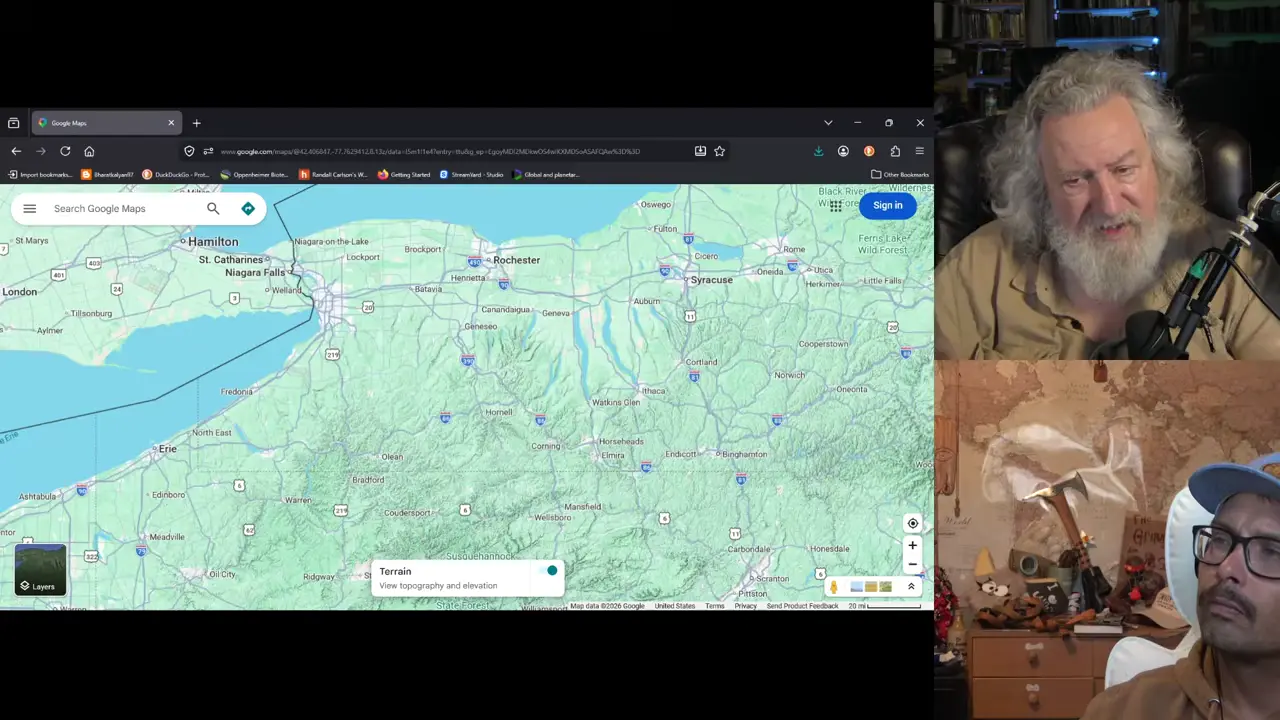Open the Terms link on the map footer
This screenshot has height=720, width=1280.
[x=714, y=606]
